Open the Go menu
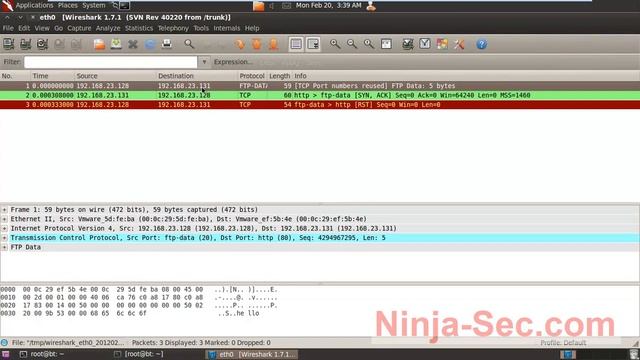640x360 pixels. tap(58, 28)
